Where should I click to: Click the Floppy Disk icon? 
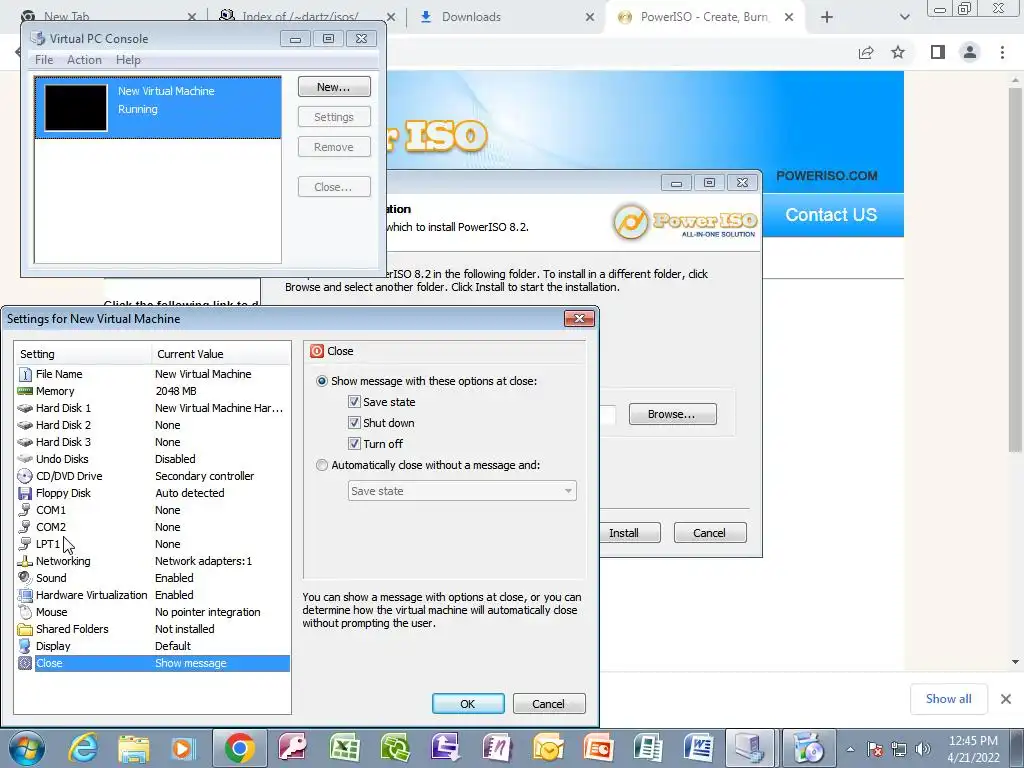tap(25, 493)
